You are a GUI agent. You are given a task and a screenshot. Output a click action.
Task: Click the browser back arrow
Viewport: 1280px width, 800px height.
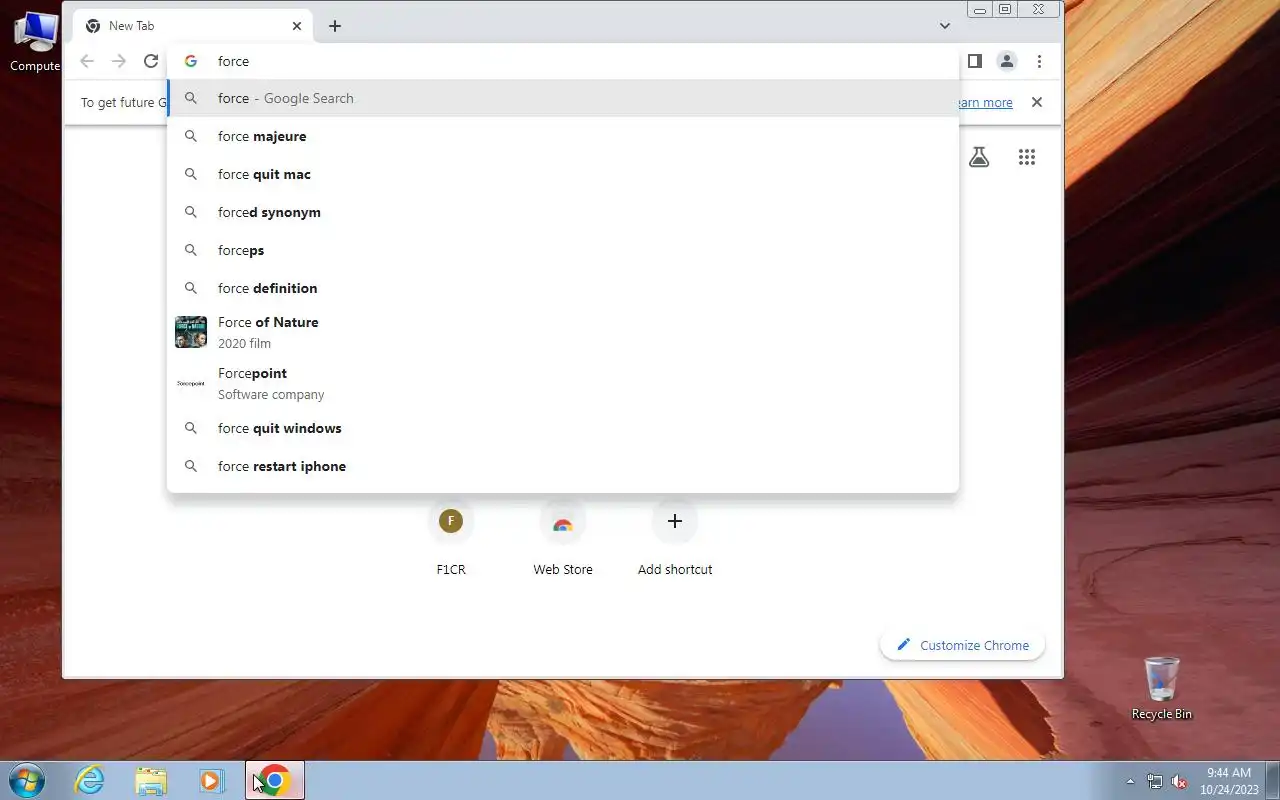87,61
